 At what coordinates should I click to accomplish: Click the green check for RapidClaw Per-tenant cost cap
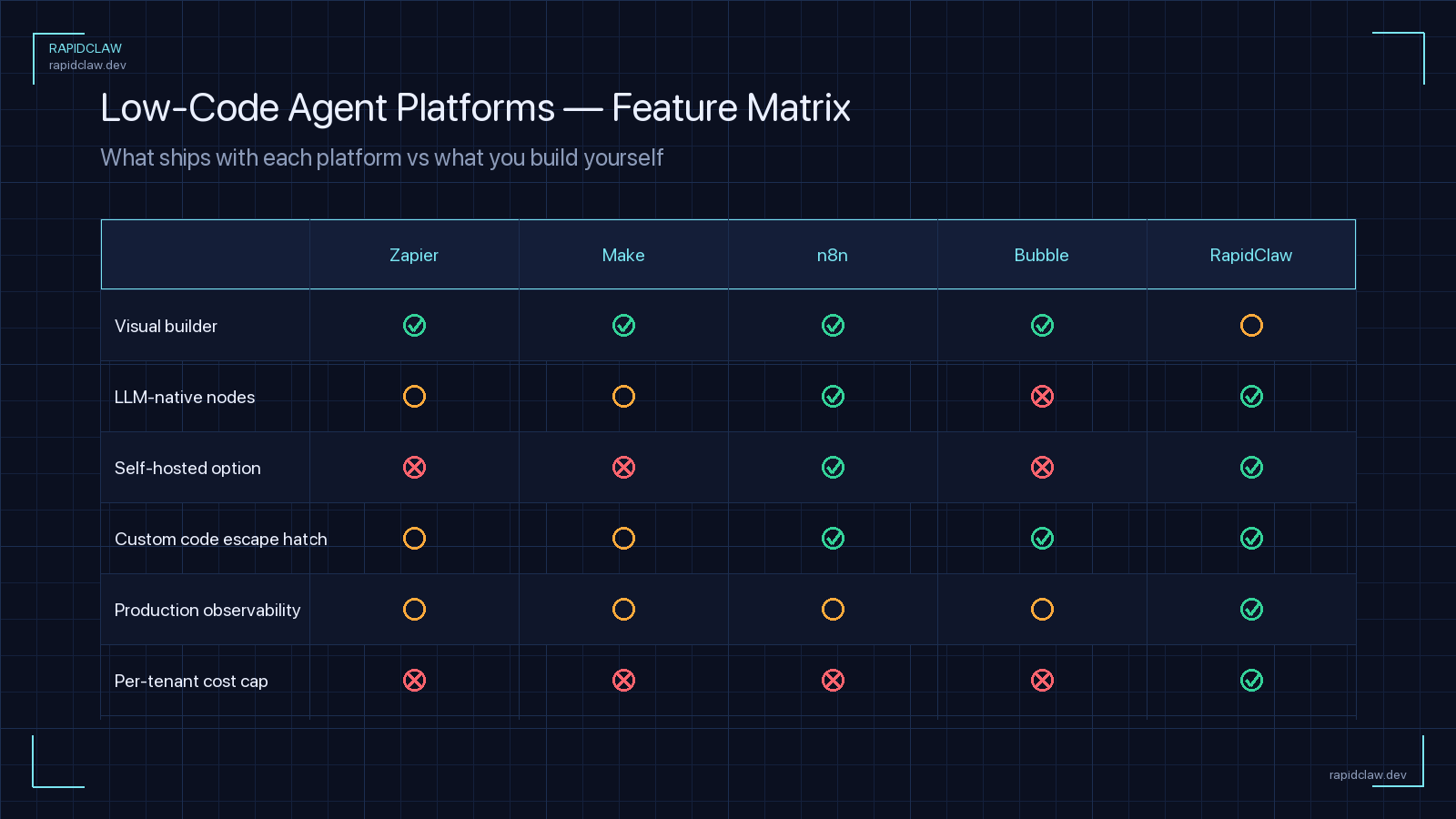[1251, 680]
